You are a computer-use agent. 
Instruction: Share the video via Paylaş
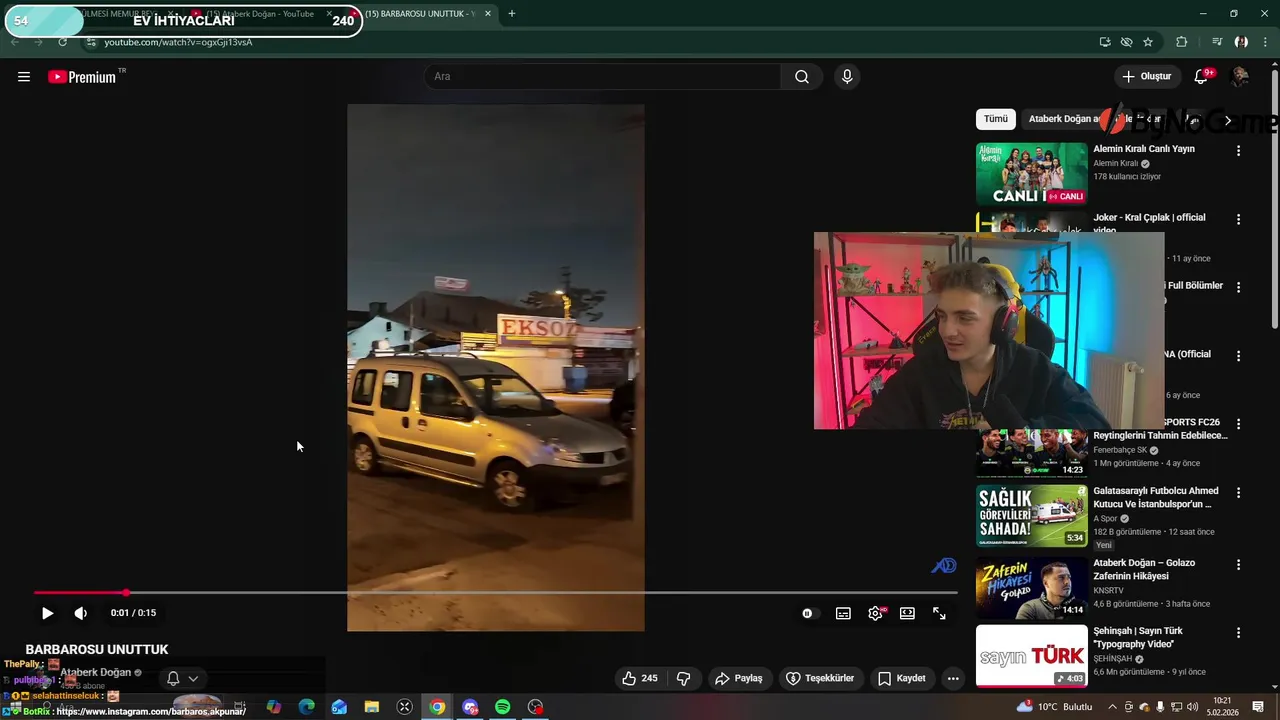click(739, 678)
